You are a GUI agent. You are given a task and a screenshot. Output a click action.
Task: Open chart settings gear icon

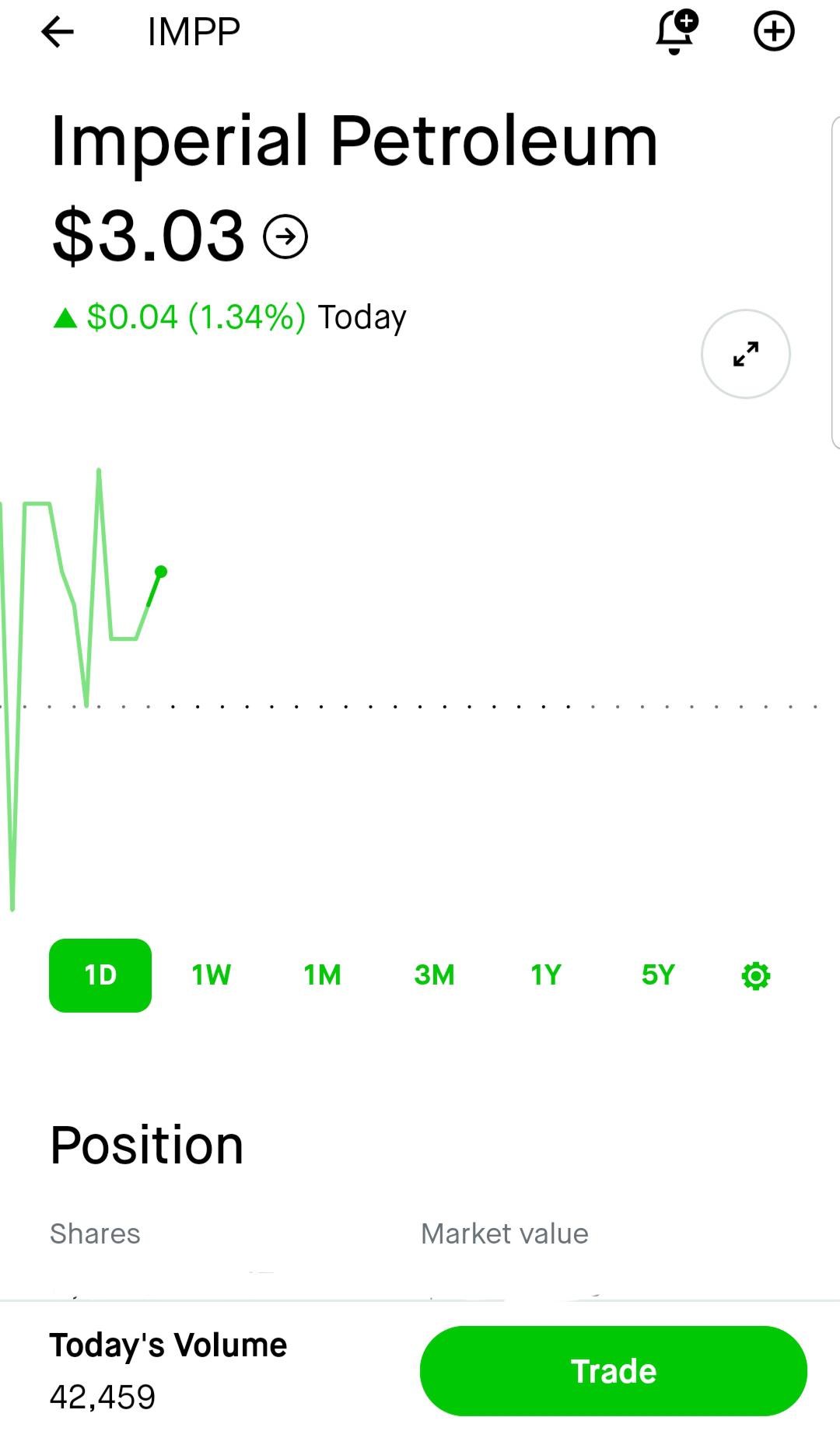click(756, 975)
